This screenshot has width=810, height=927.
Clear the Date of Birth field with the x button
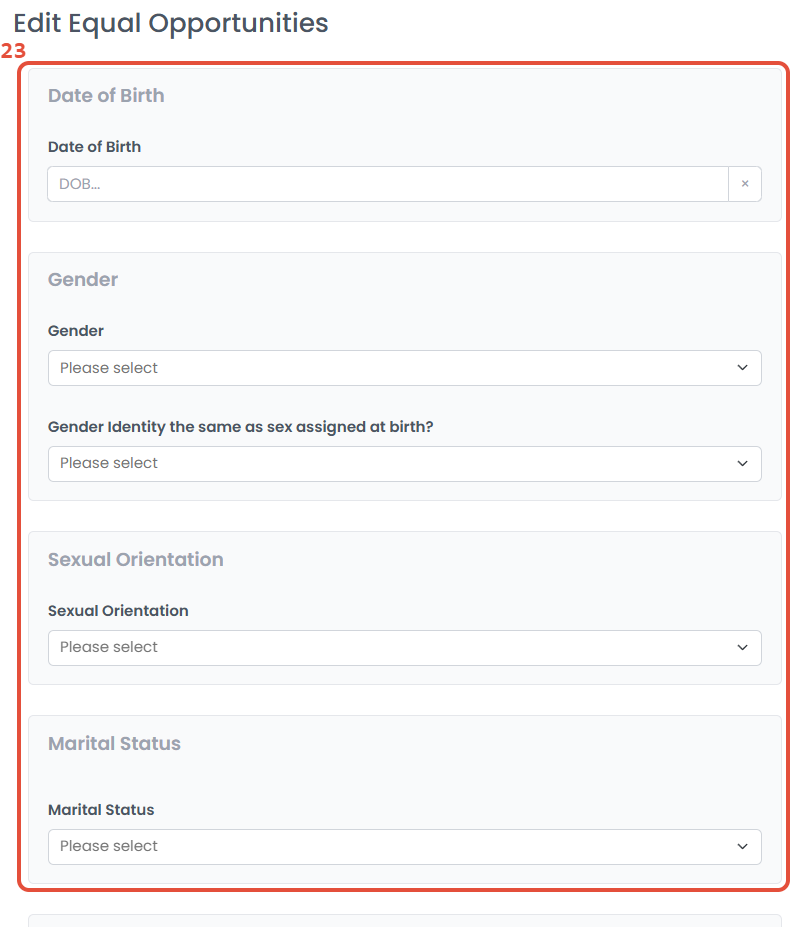(745, 184)
